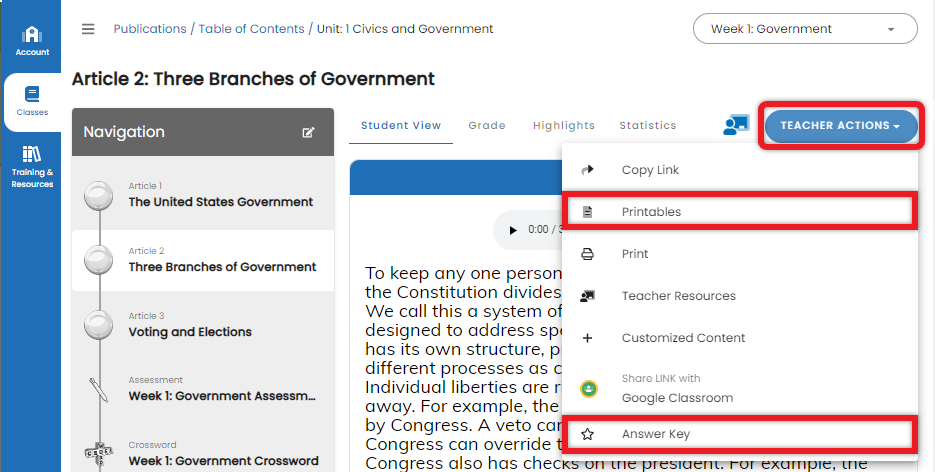Collapse the Teacher Actions dropdown
The width and height of the screenshot is (935, 472).
840,126
